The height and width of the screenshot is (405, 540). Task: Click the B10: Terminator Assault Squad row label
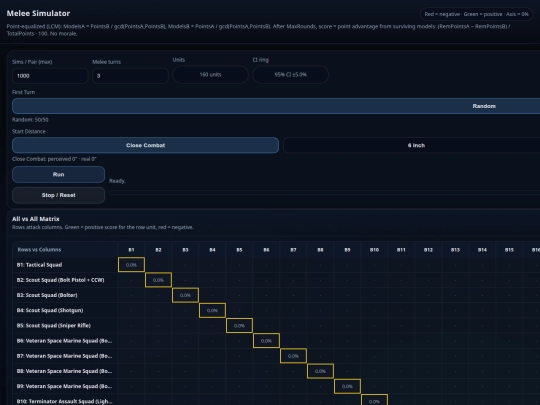pos(64,401)
